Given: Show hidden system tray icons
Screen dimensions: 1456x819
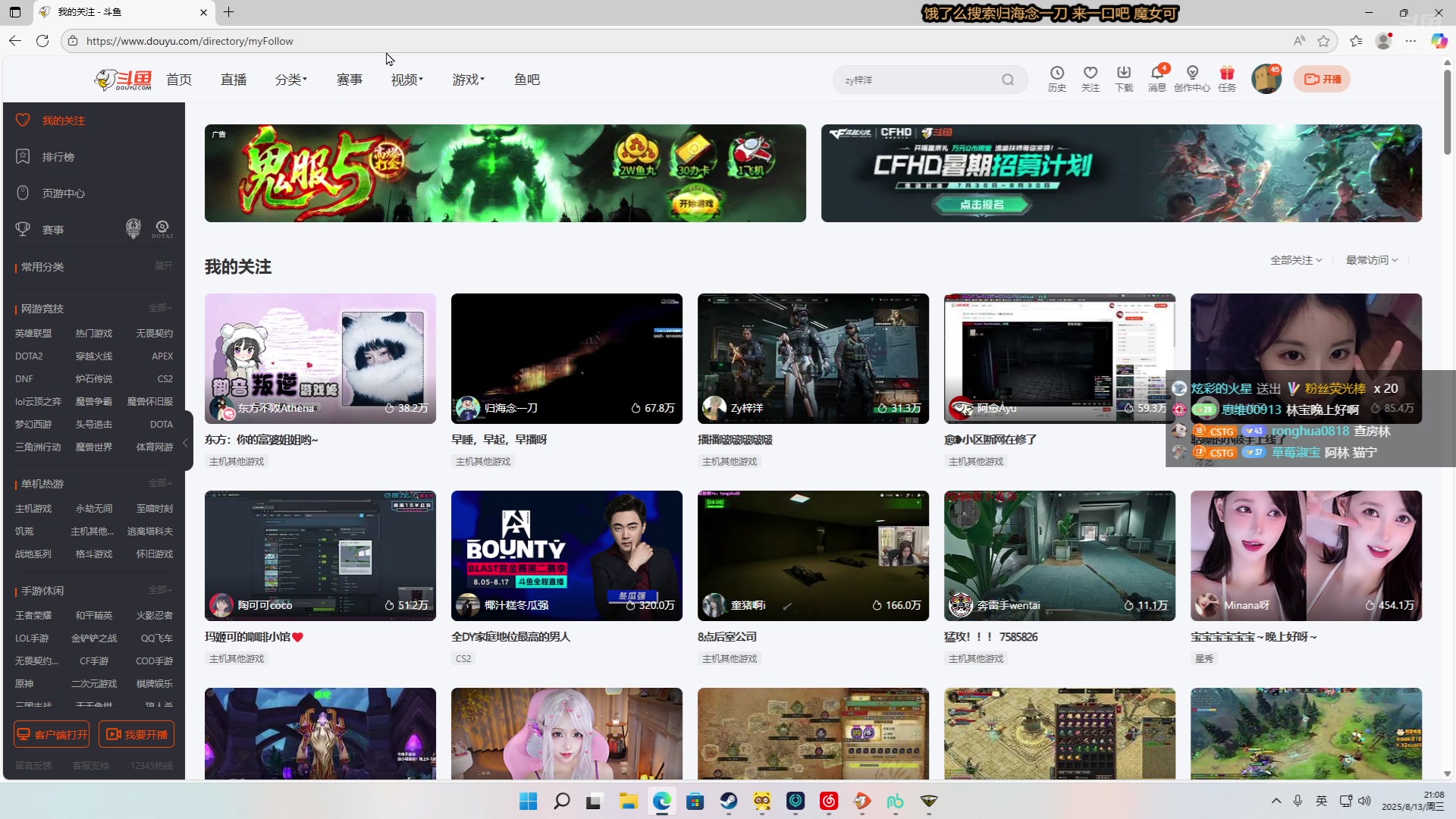Looking at the screenshot, I should 1276,801.
